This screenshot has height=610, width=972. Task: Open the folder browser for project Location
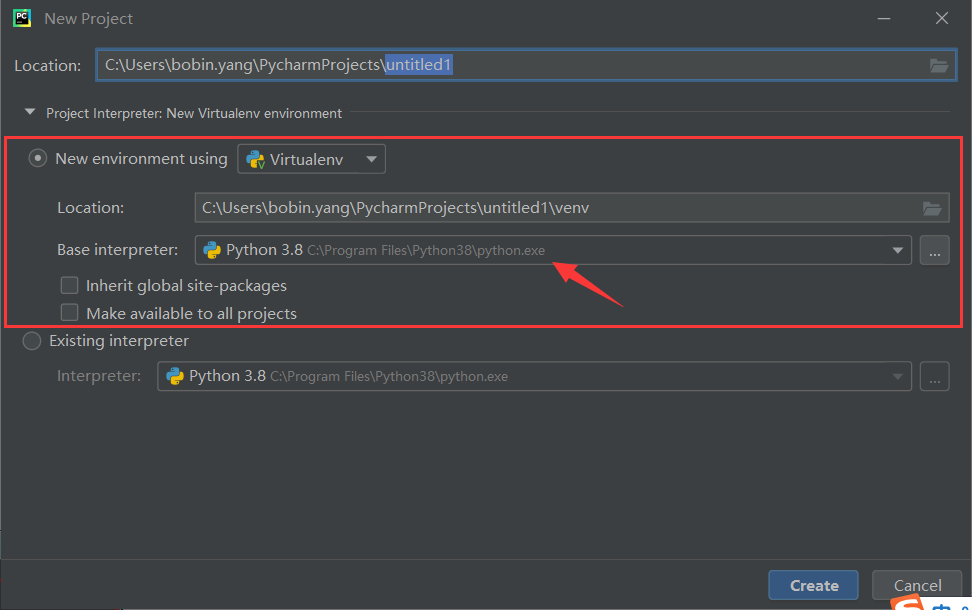(938, 65)
